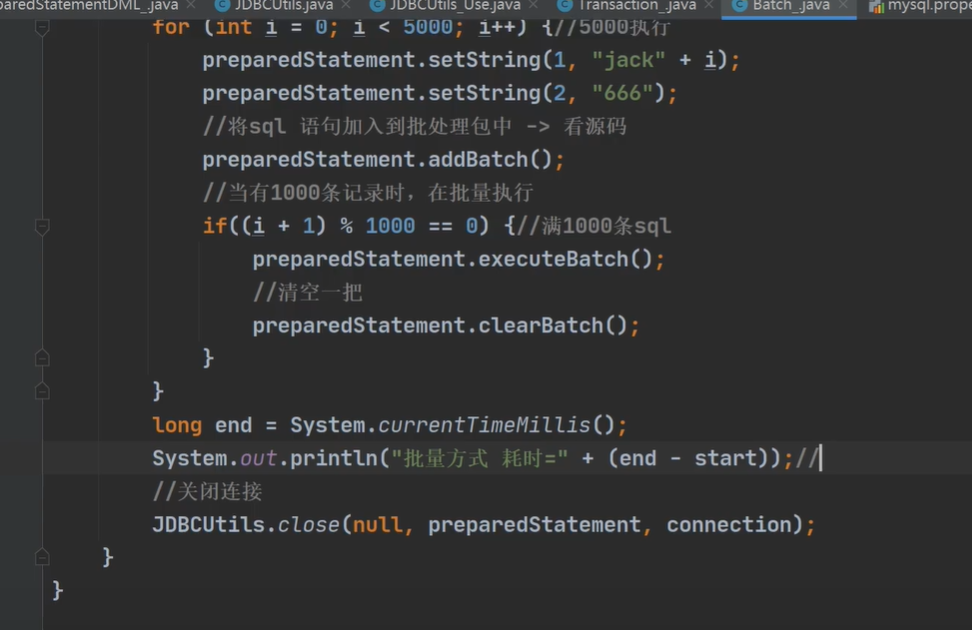Click the fold-end marker beside the if closing brace
Viewport: 972px width, 630px height.
pyautogui.click(x=42, y=358)
